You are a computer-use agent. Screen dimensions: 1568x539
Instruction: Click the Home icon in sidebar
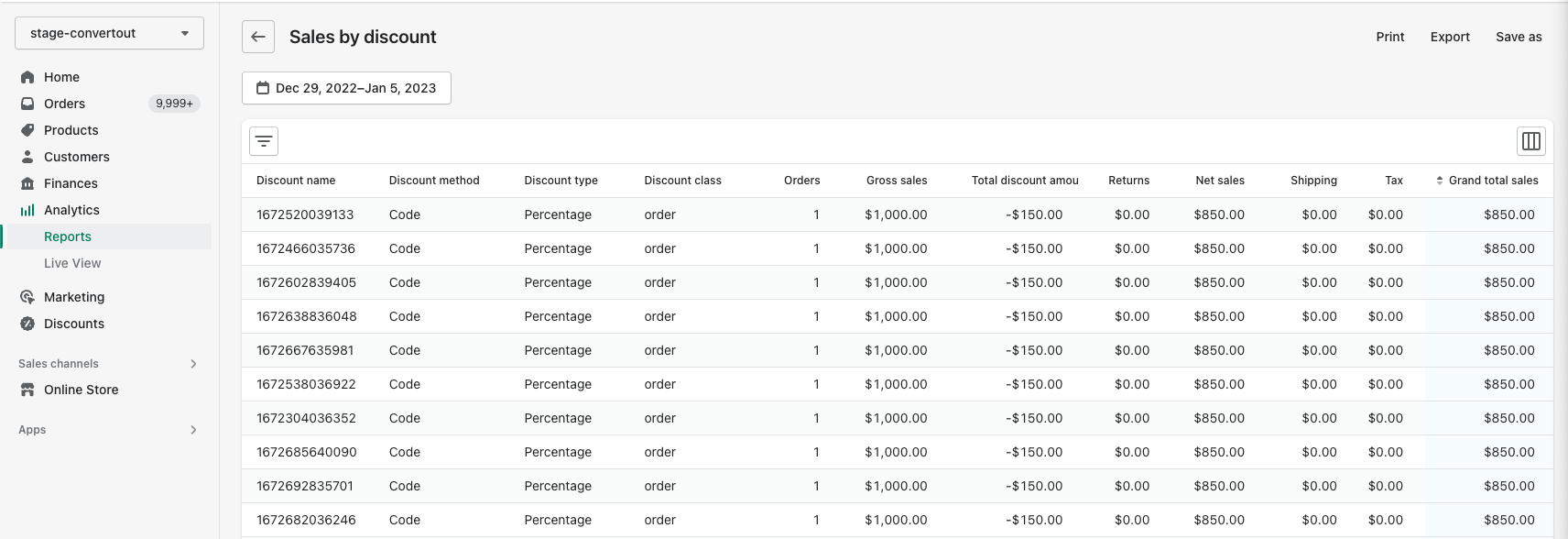click(x=27, y=77)
